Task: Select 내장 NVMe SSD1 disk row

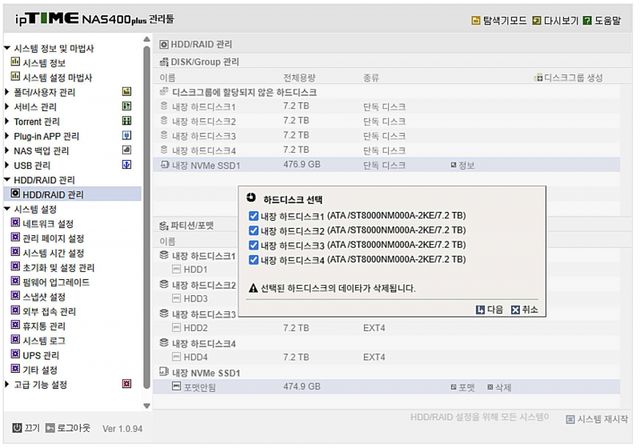Action: (206, 165)
